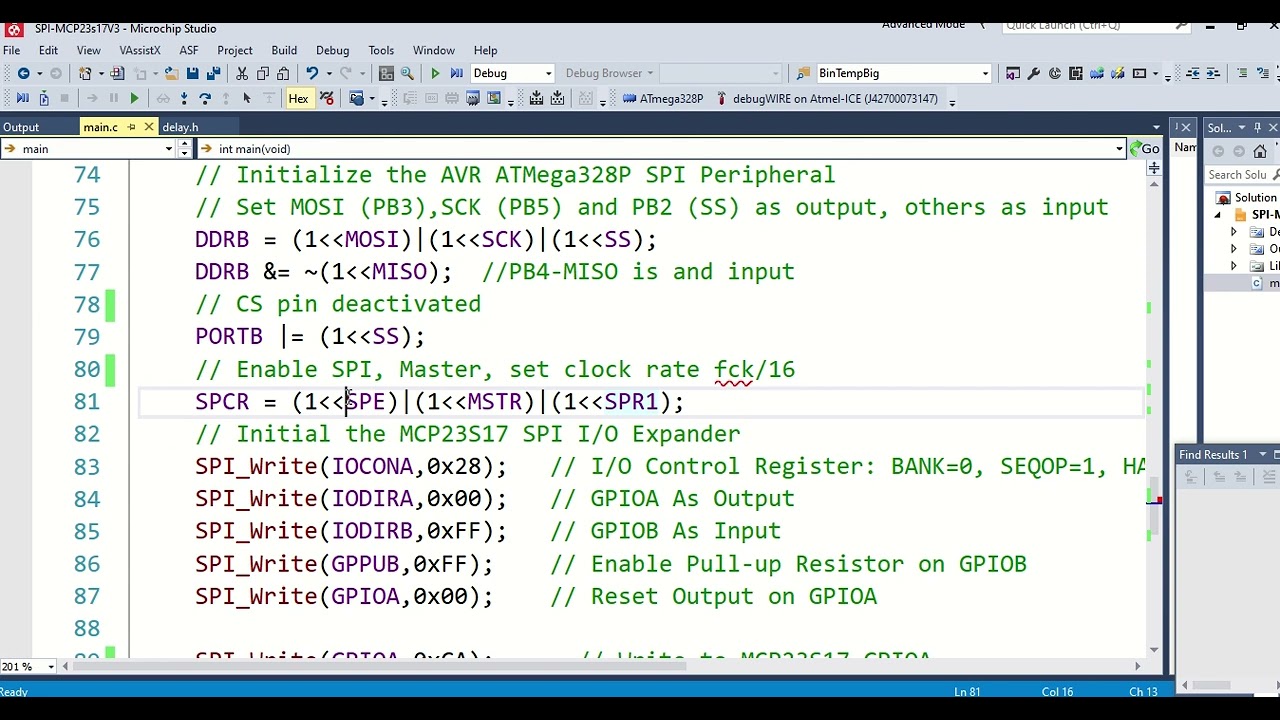Open the main scope dropdown
This screenshot has width=1280, height=720.
click(x=169, y=149)
